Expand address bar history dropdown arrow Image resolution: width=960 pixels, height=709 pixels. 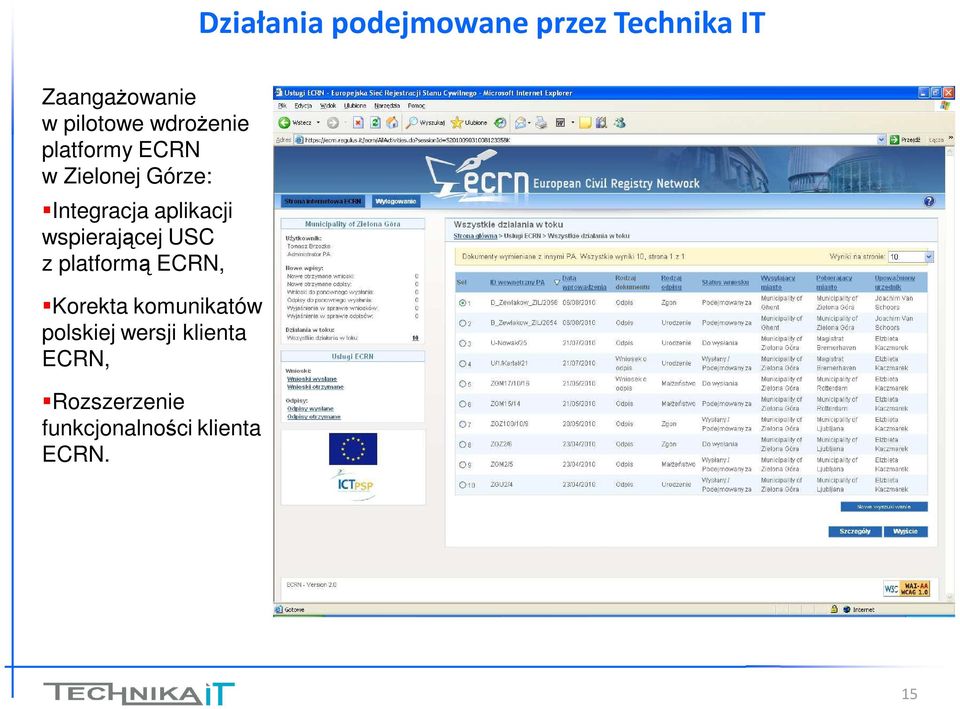pos(881,140)
